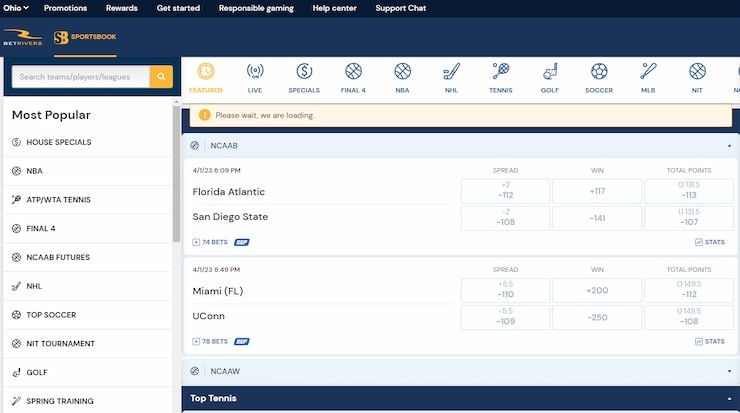Click the sidebar vertical scrollbar
The image size is (740, 413).
(177, 174)
